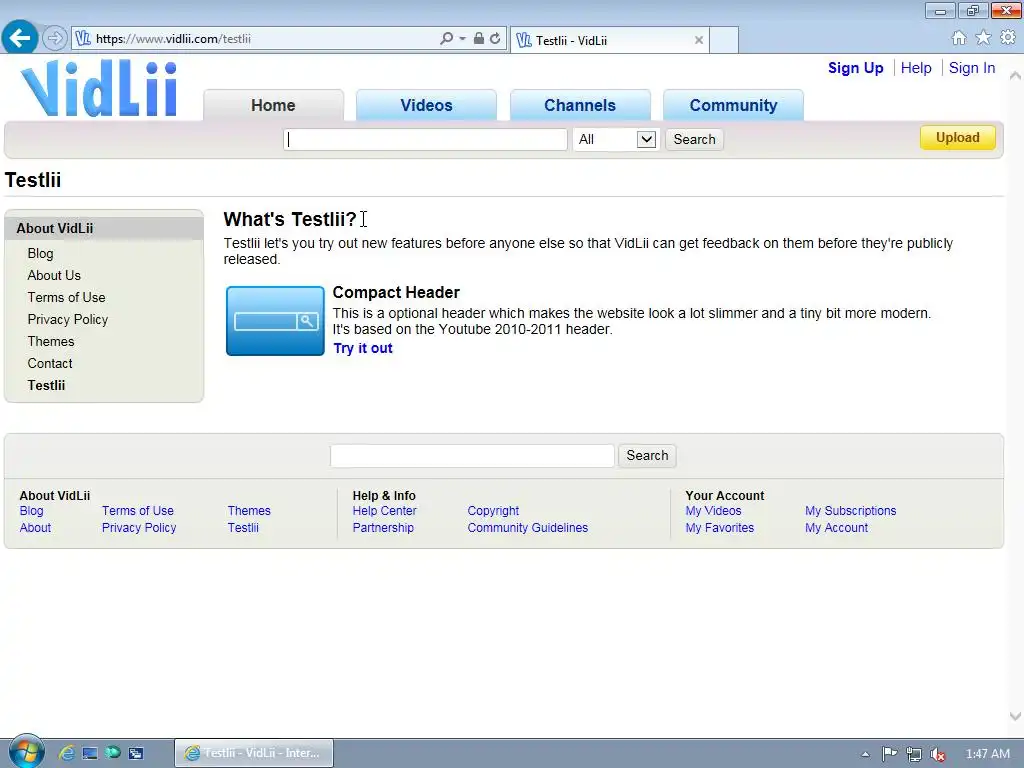Open Action Center flag icon in tray
Image resolution: width=1024 pixels, height=768 pixels.
[x=889, y=754]
